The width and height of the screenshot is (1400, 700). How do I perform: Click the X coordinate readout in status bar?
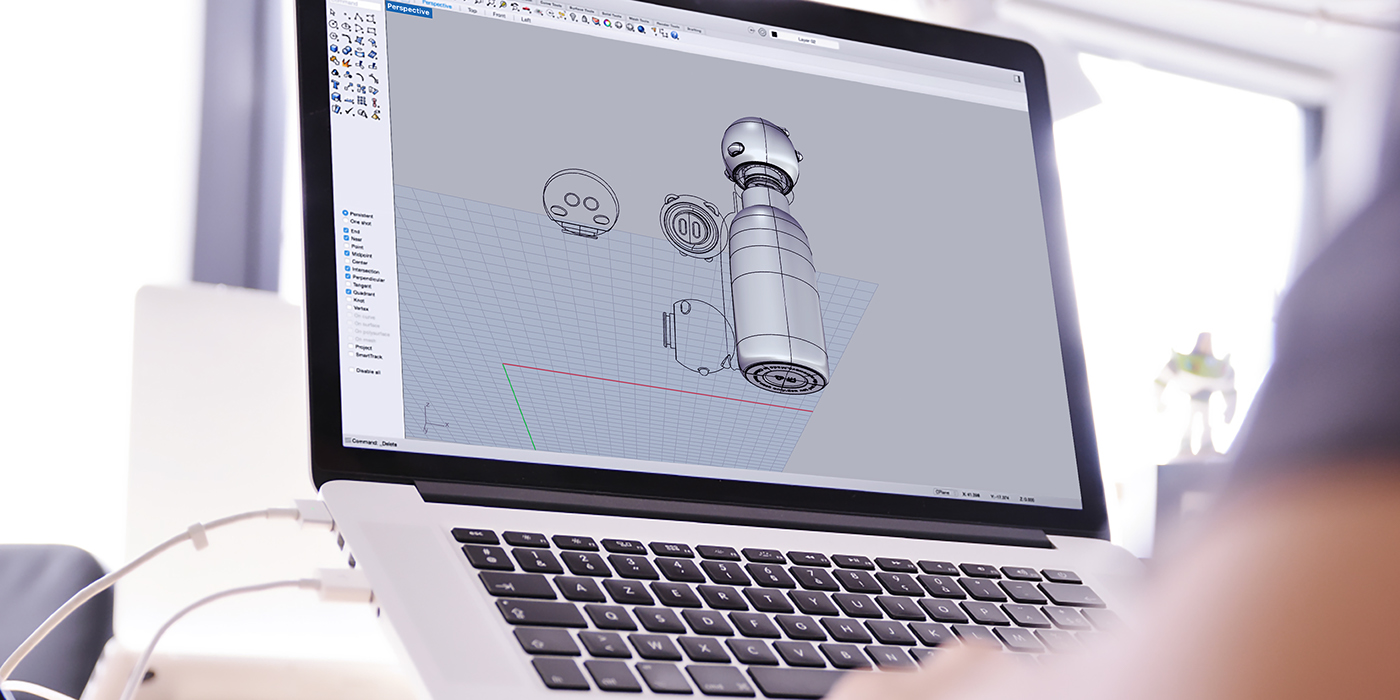click(971, 494)
